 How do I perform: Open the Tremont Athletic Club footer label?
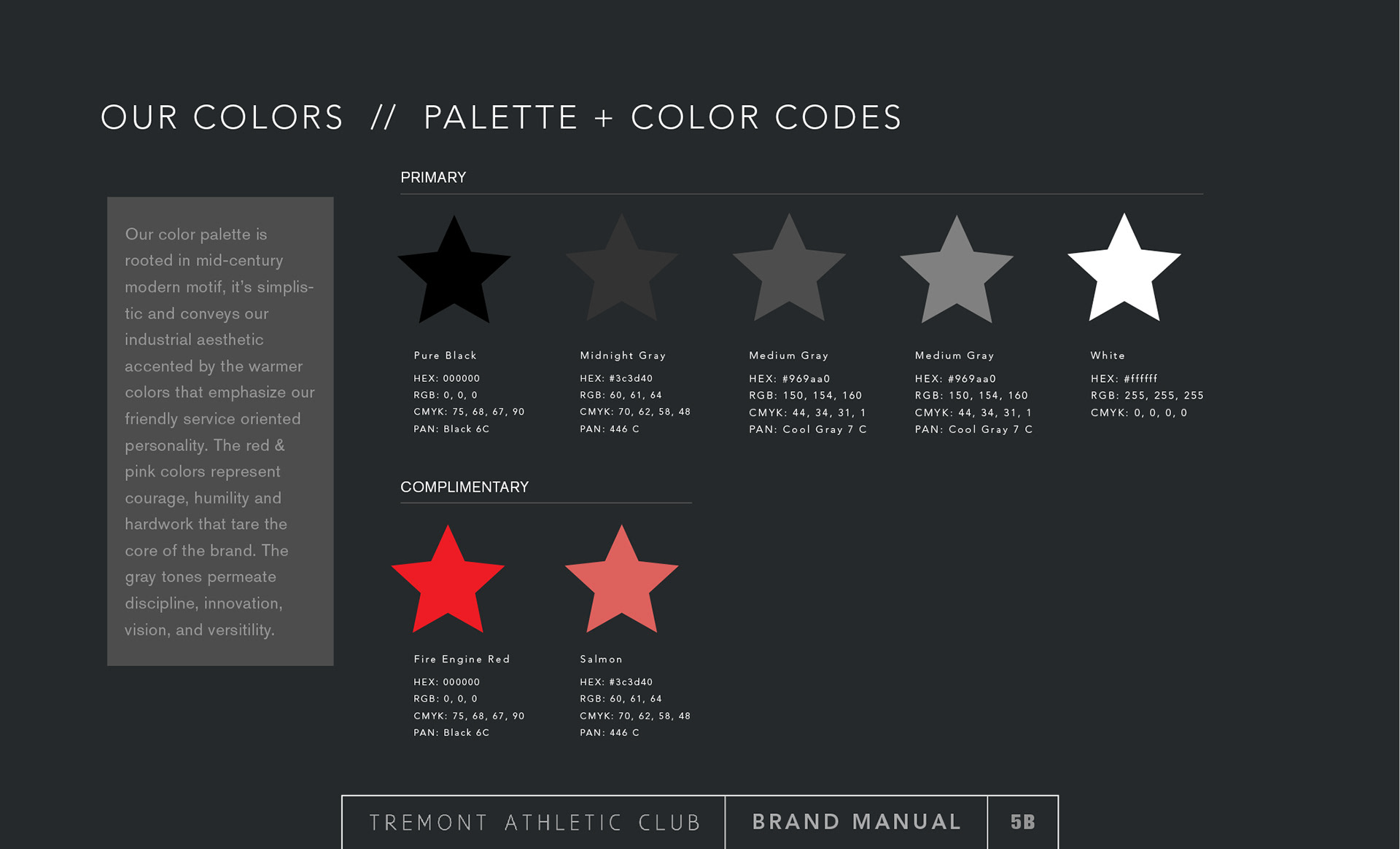[534, 823]
